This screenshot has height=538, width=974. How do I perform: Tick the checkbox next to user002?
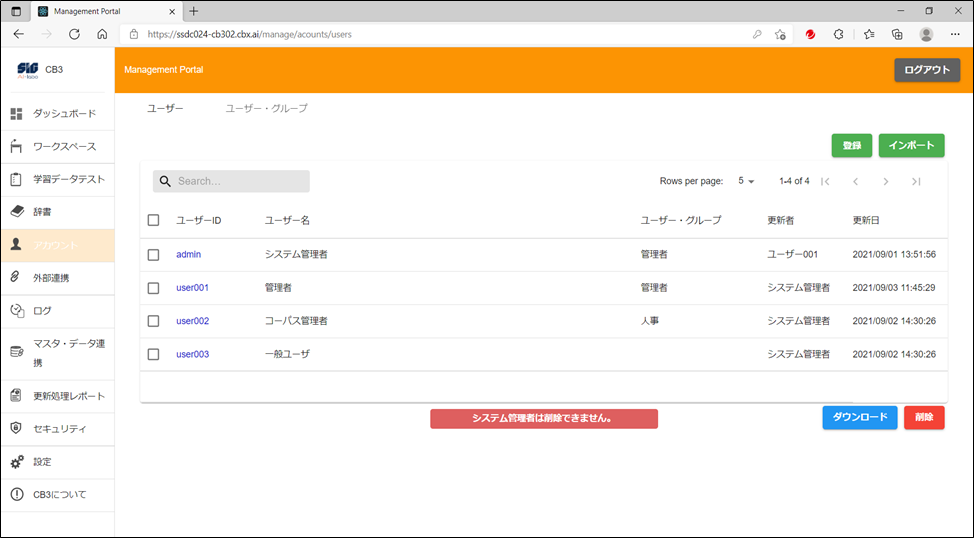click(x=153, y=321)
